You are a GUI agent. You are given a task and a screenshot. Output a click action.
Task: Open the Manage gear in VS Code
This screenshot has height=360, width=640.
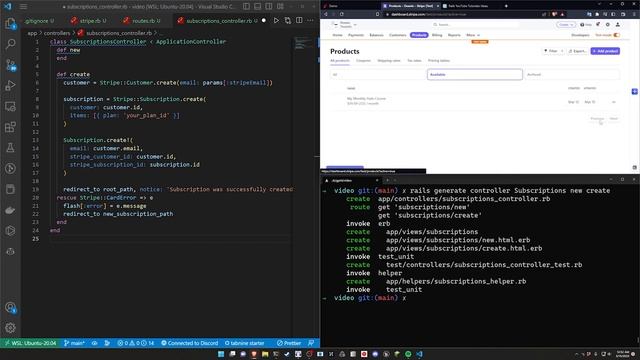(x=11, y=327)
